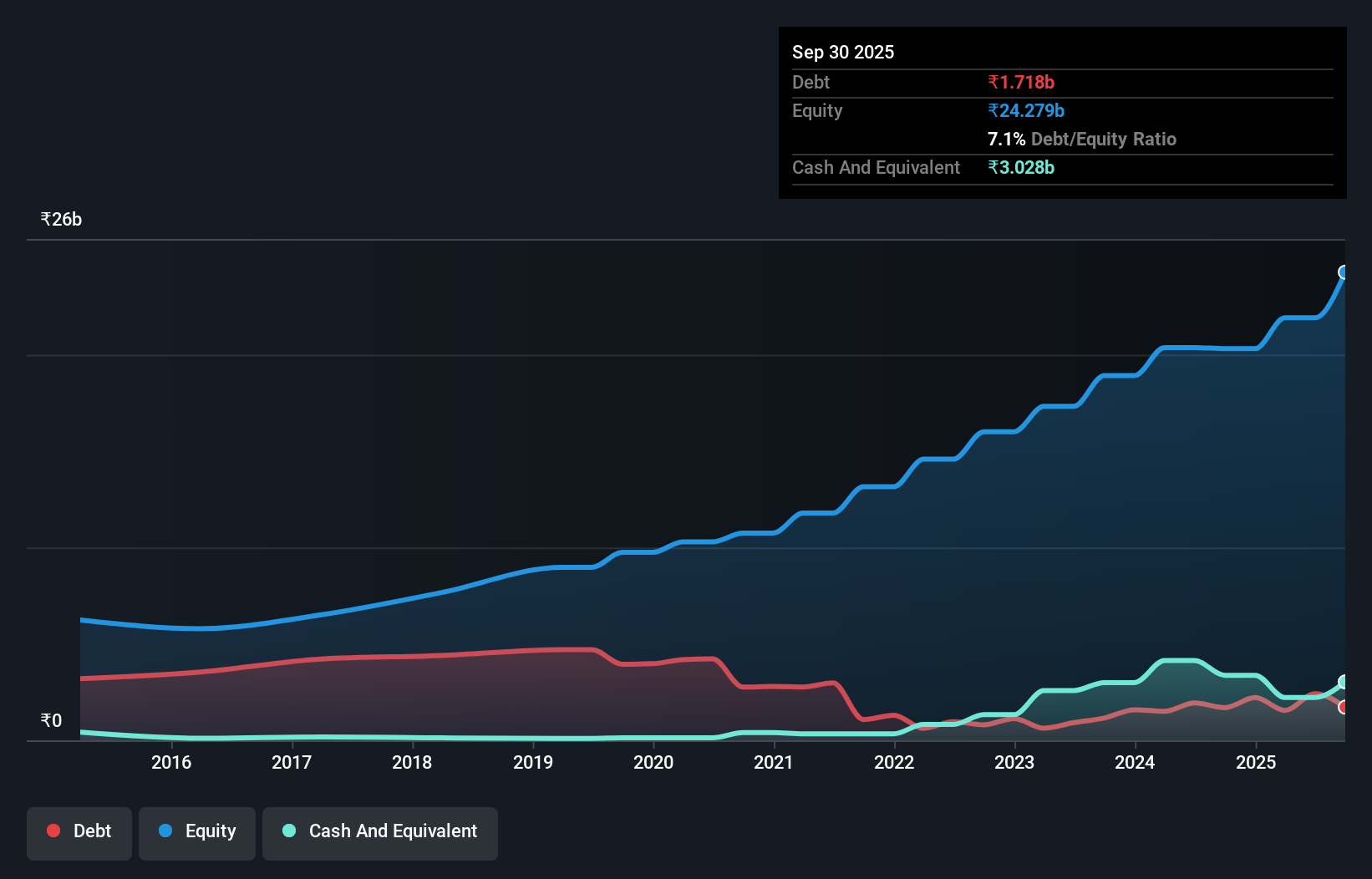This screenshot has width=1372, height=879.
Task: Click the 7.1% Debt/Equity Ratio text
Action: [x=1082, y=139]
